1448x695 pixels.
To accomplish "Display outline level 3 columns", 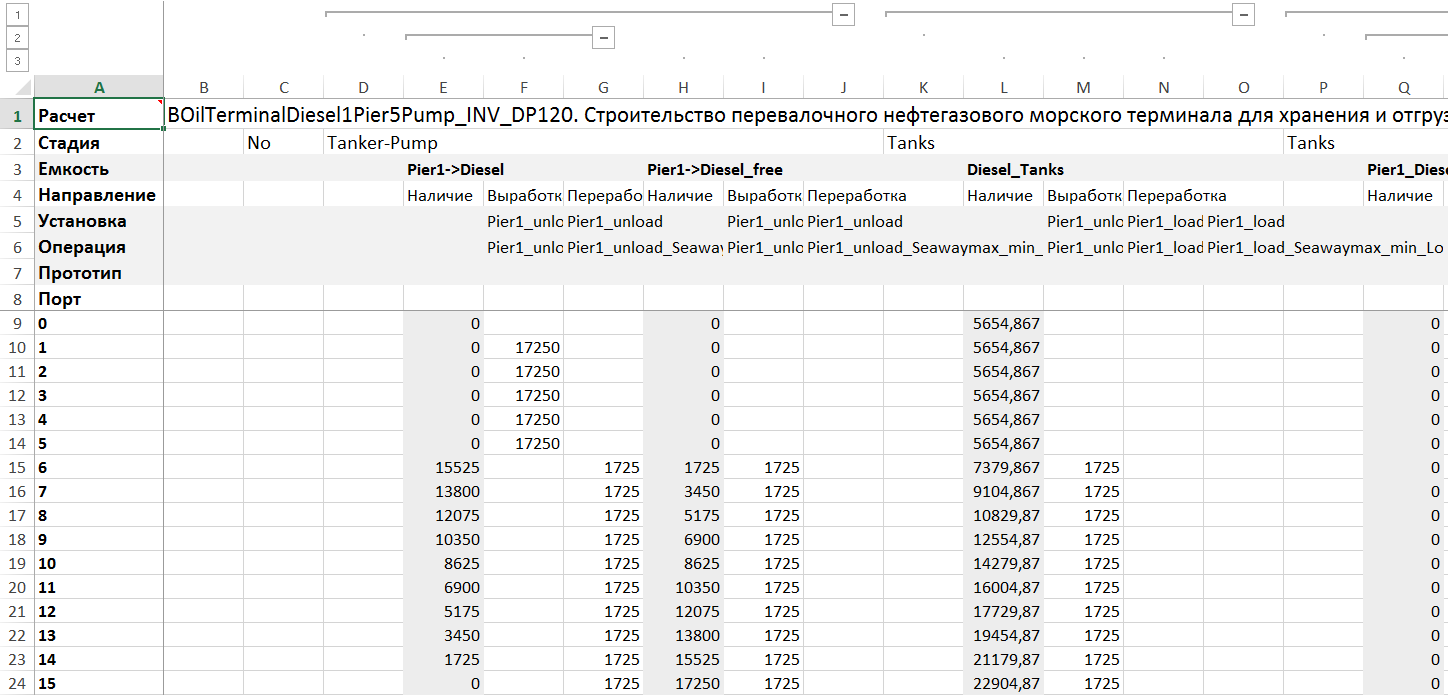I will (17, 61).
